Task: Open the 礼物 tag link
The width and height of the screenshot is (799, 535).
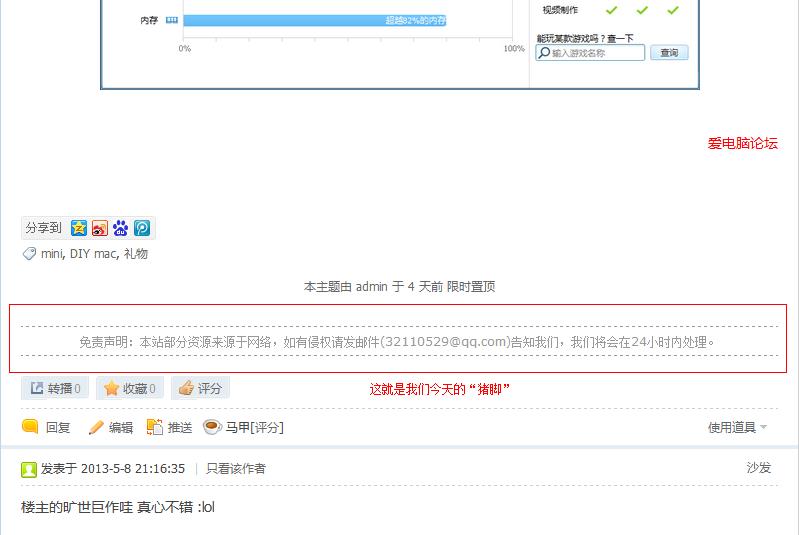Action: point(136,253)
